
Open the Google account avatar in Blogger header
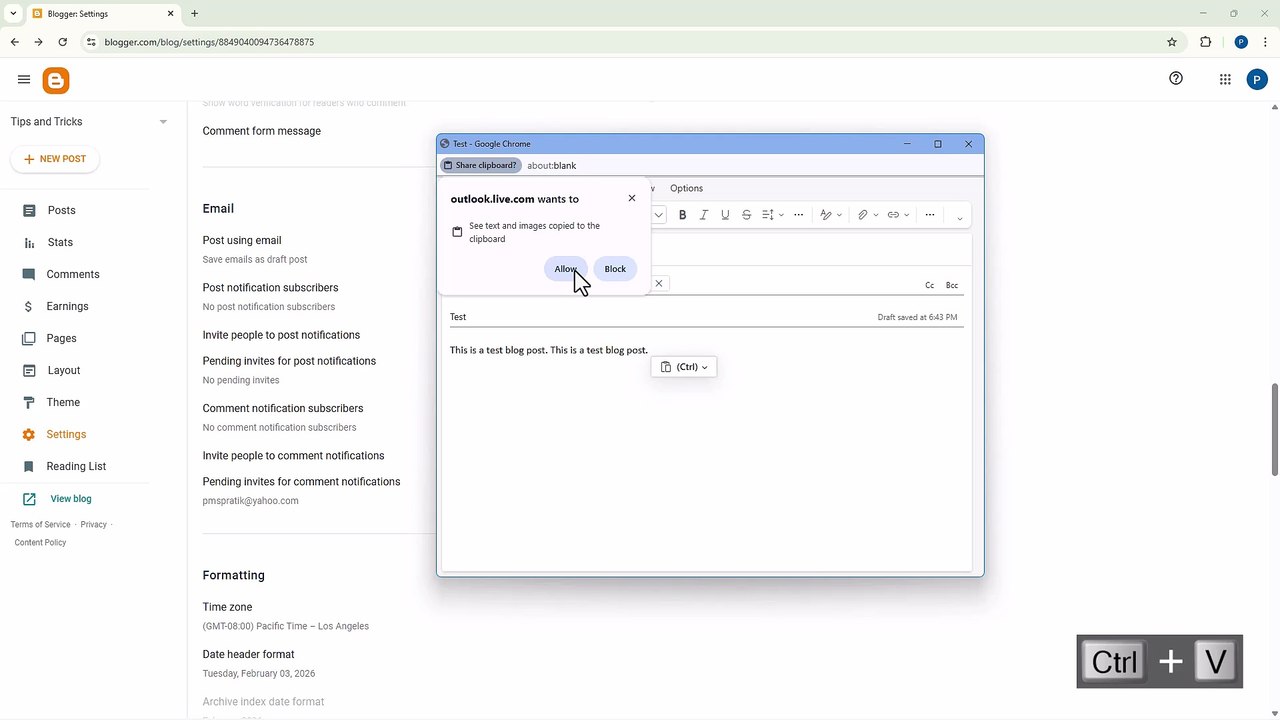[x=1257, y=80]
